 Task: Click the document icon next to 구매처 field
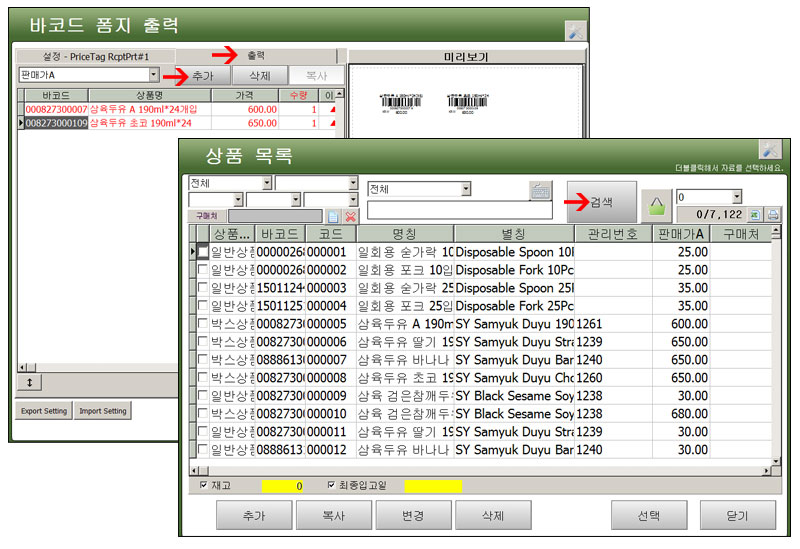(333, 216)
